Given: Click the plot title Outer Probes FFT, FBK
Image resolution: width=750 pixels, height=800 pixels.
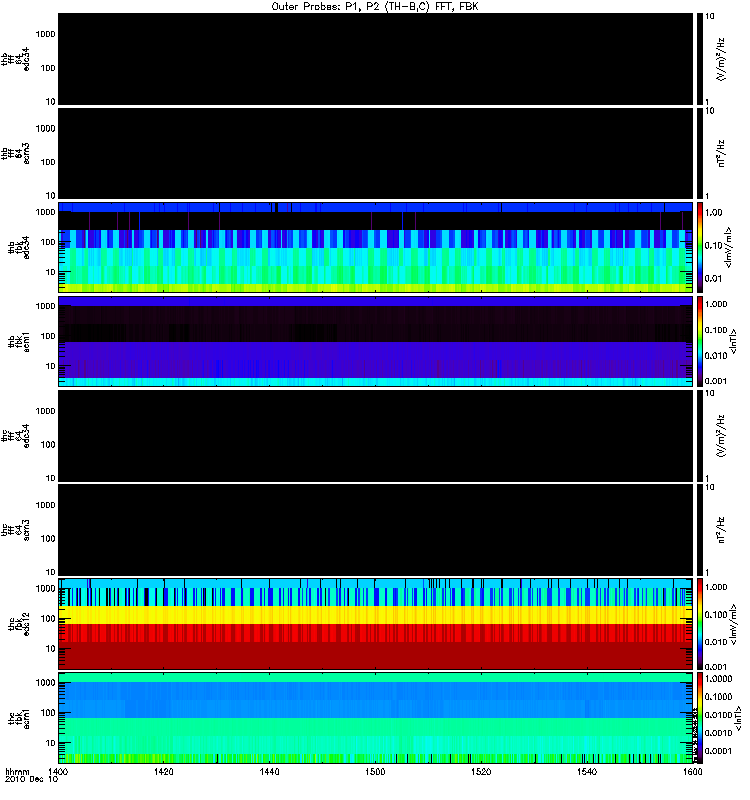Looking at the screenshot, I should pyautogui.click(x=375, y=7).
